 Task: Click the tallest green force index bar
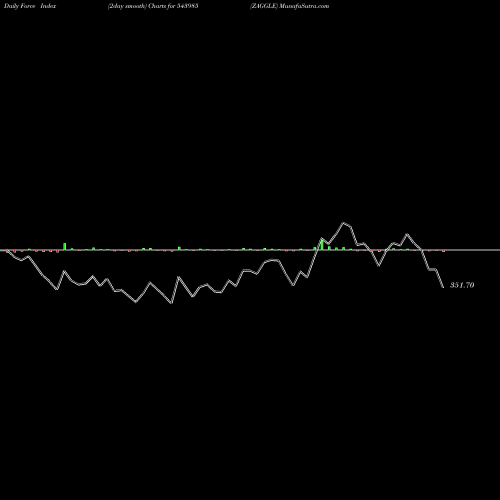[x=322, y=245]
